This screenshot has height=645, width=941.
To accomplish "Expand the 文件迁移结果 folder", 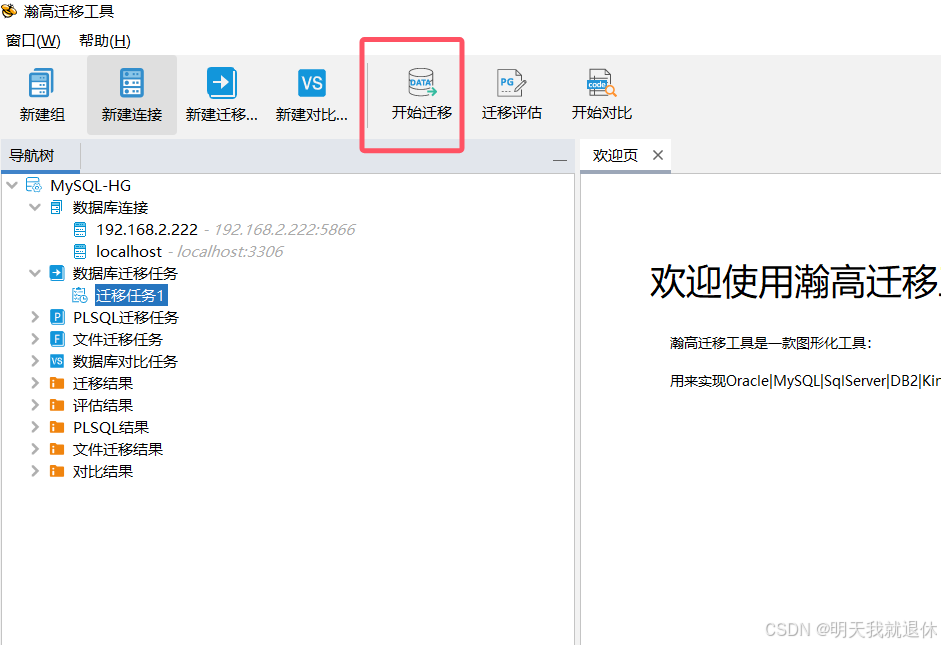I will pos(35,449).
